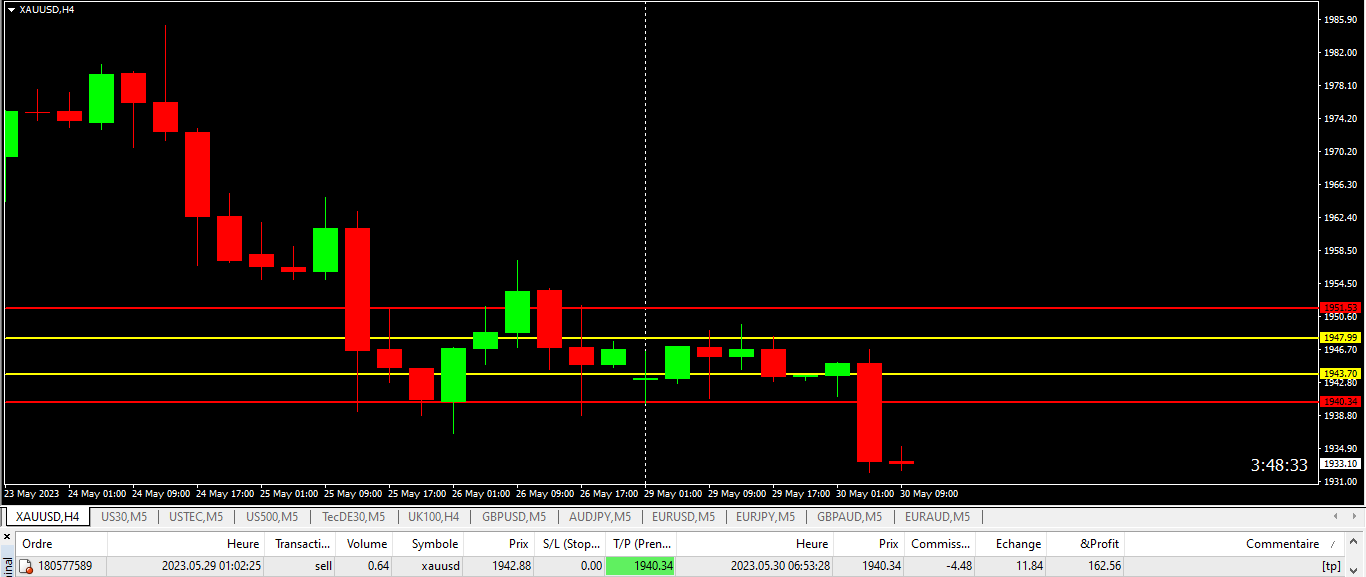The width and height of the screenshot is (1366, 577).
Task: Click the red 1951.53 price level tag
Action: pyautogui.click(x=1340, y=307)
